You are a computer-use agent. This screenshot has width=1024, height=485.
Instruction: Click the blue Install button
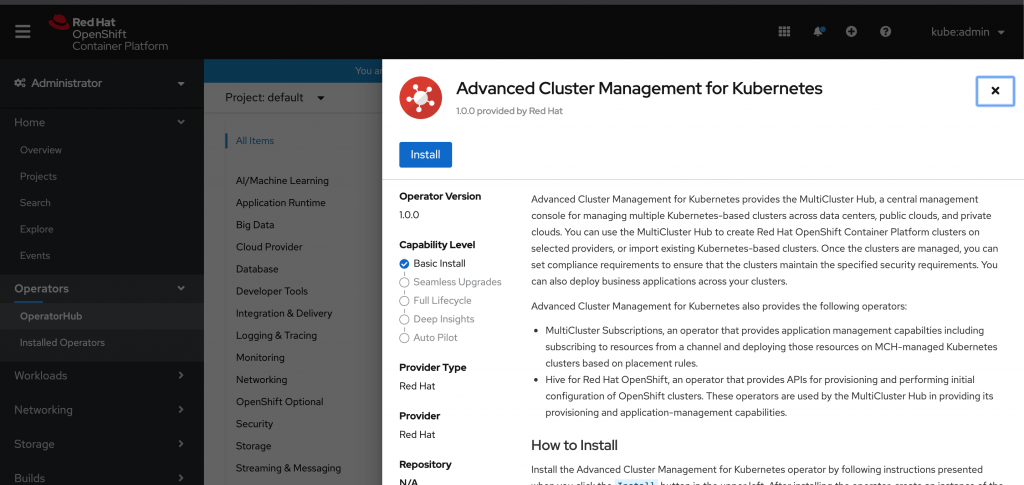425,155
